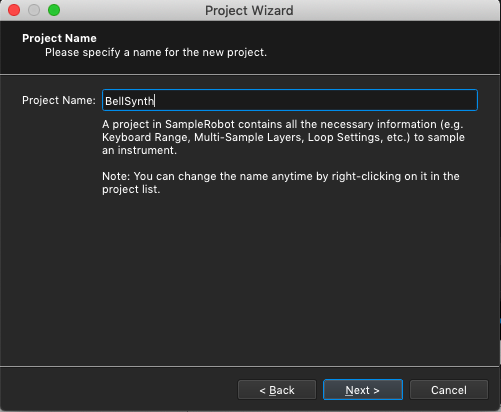Click "an instrument." ending the description
The image size is (501, 412).
(139, 150)
